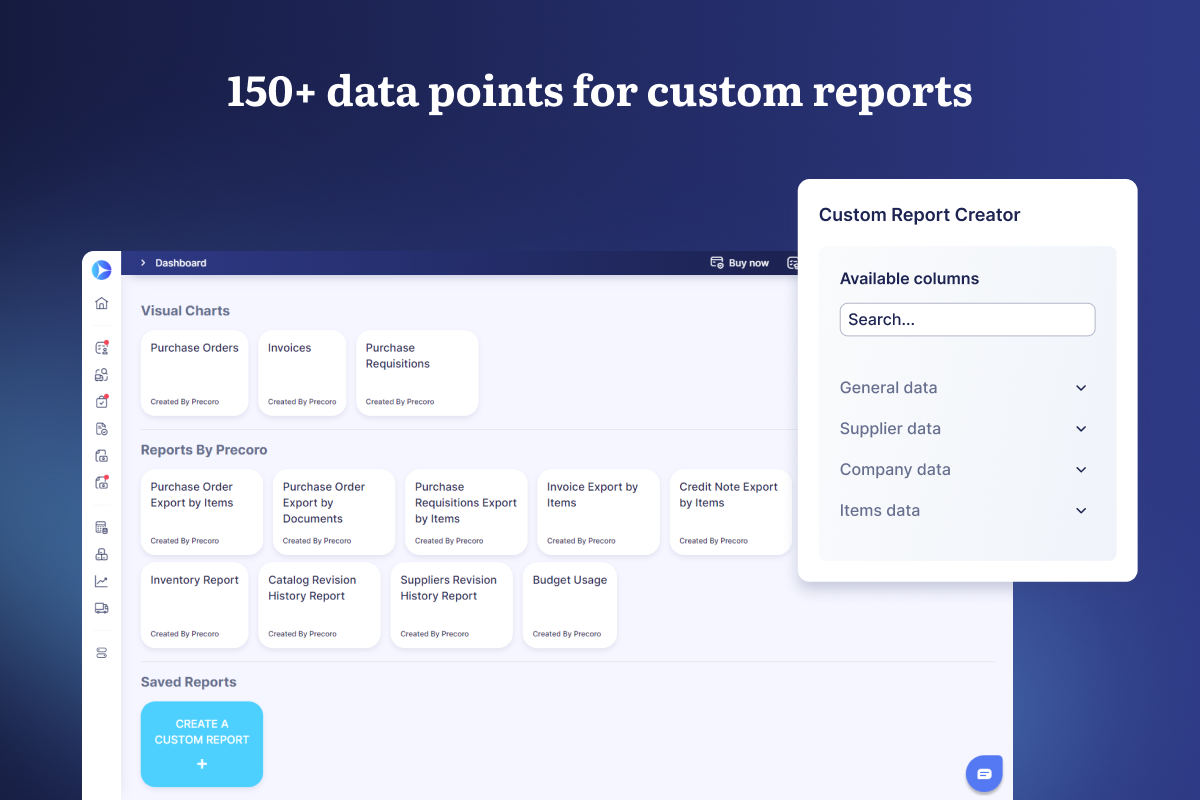Open the blue chat support bubble
The width and height of the screenshot is (1200, 800).
pos(984,774)
